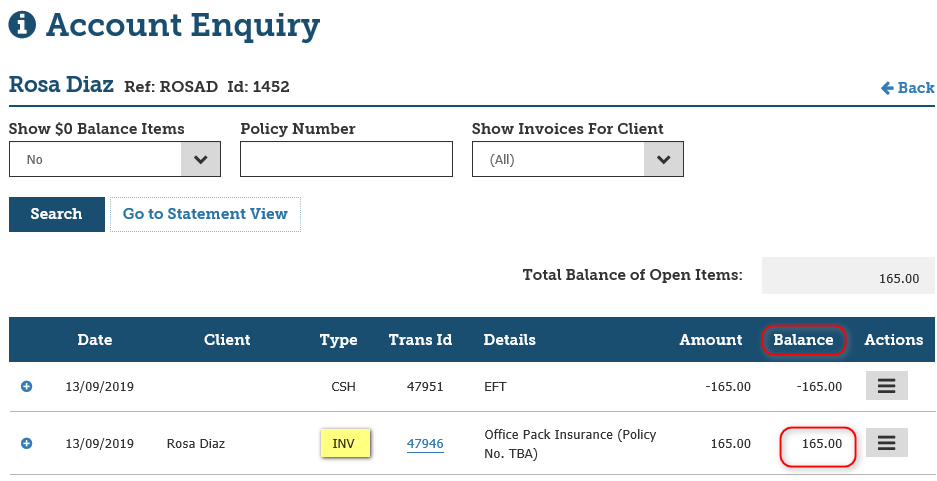
Task: Click the Back arrow icon
Action: pos(887,88)
